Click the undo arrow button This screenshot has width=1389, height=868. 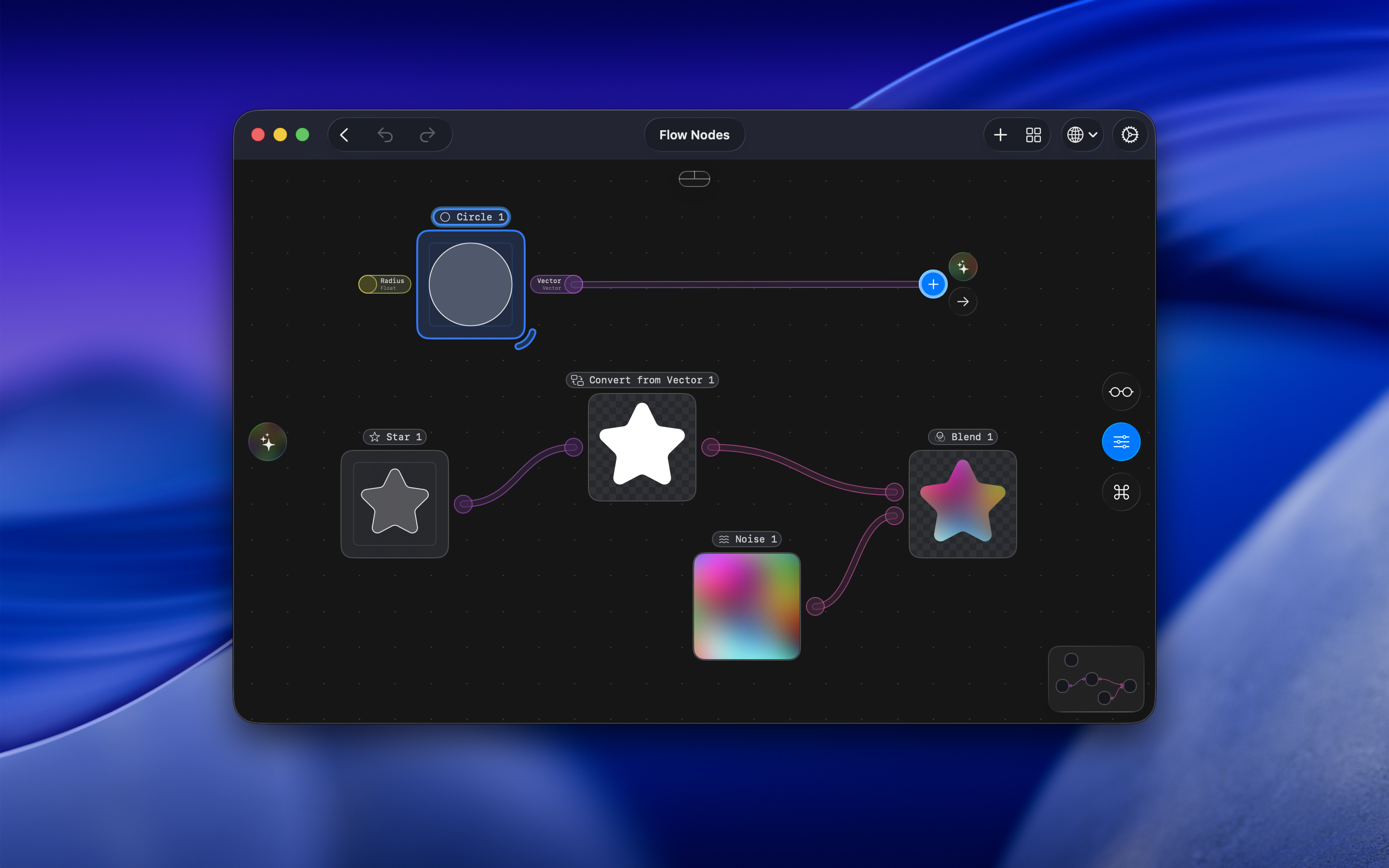click(x=385, y=135)
